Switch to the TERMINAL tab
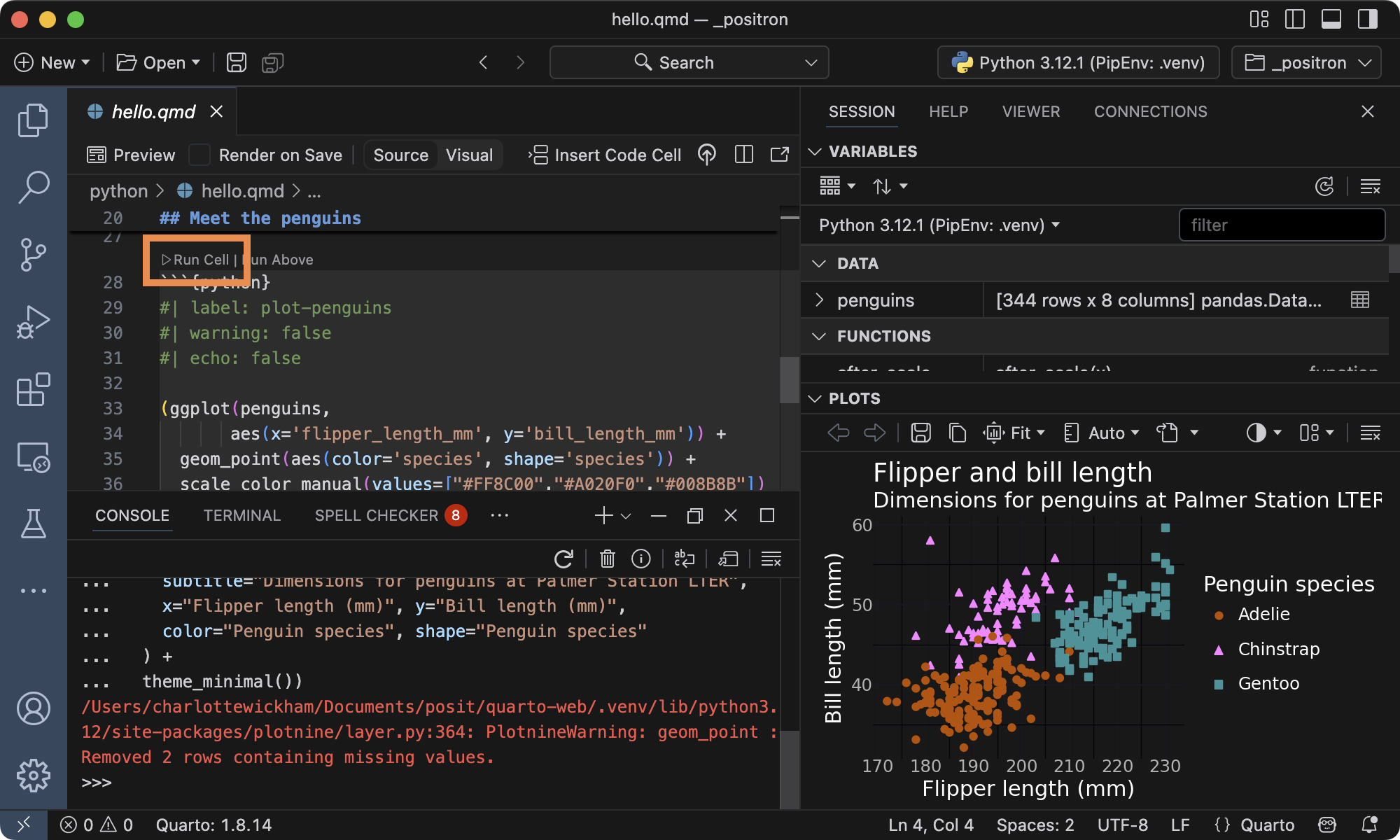Viewport: 1400px width, 840px height. coord(241,515)
